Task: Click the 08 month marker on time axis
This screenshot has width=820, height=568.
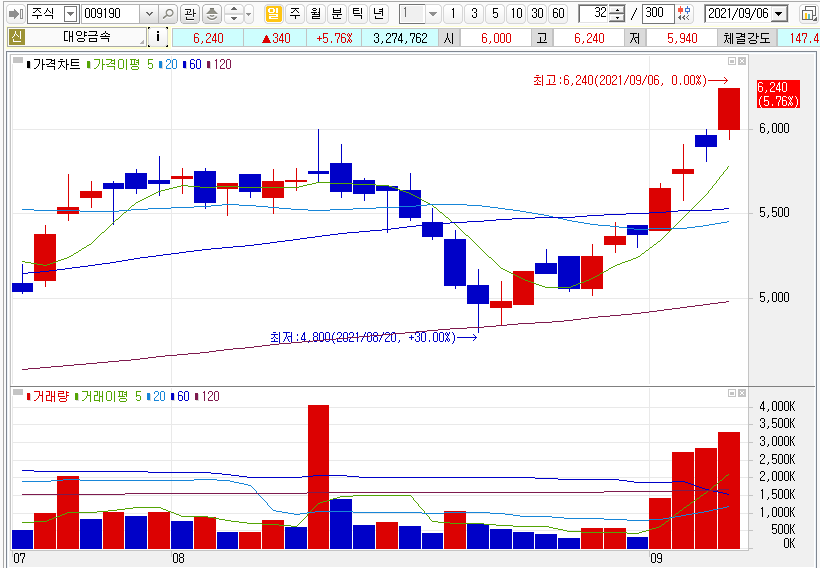Action: click(178, 558)
